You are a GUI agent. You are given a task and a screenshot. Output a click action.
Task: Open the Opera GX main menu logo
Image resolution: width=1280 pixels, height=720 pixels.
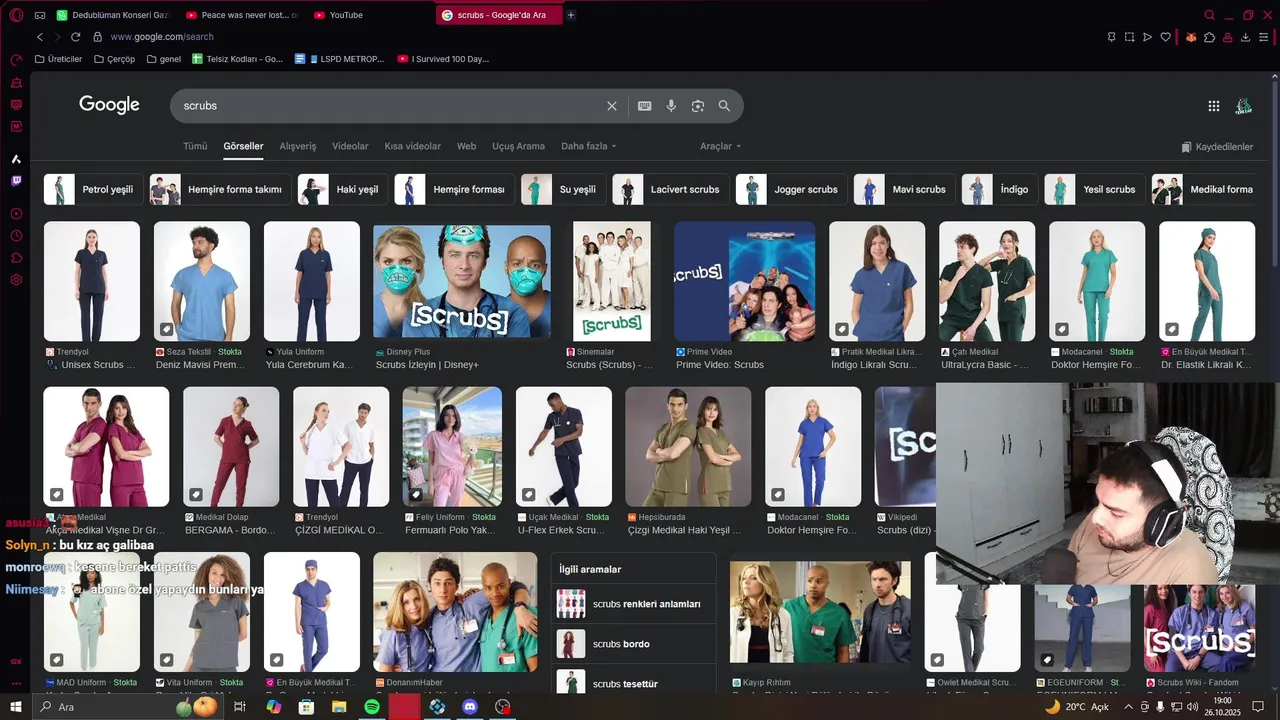click(16, 15)
